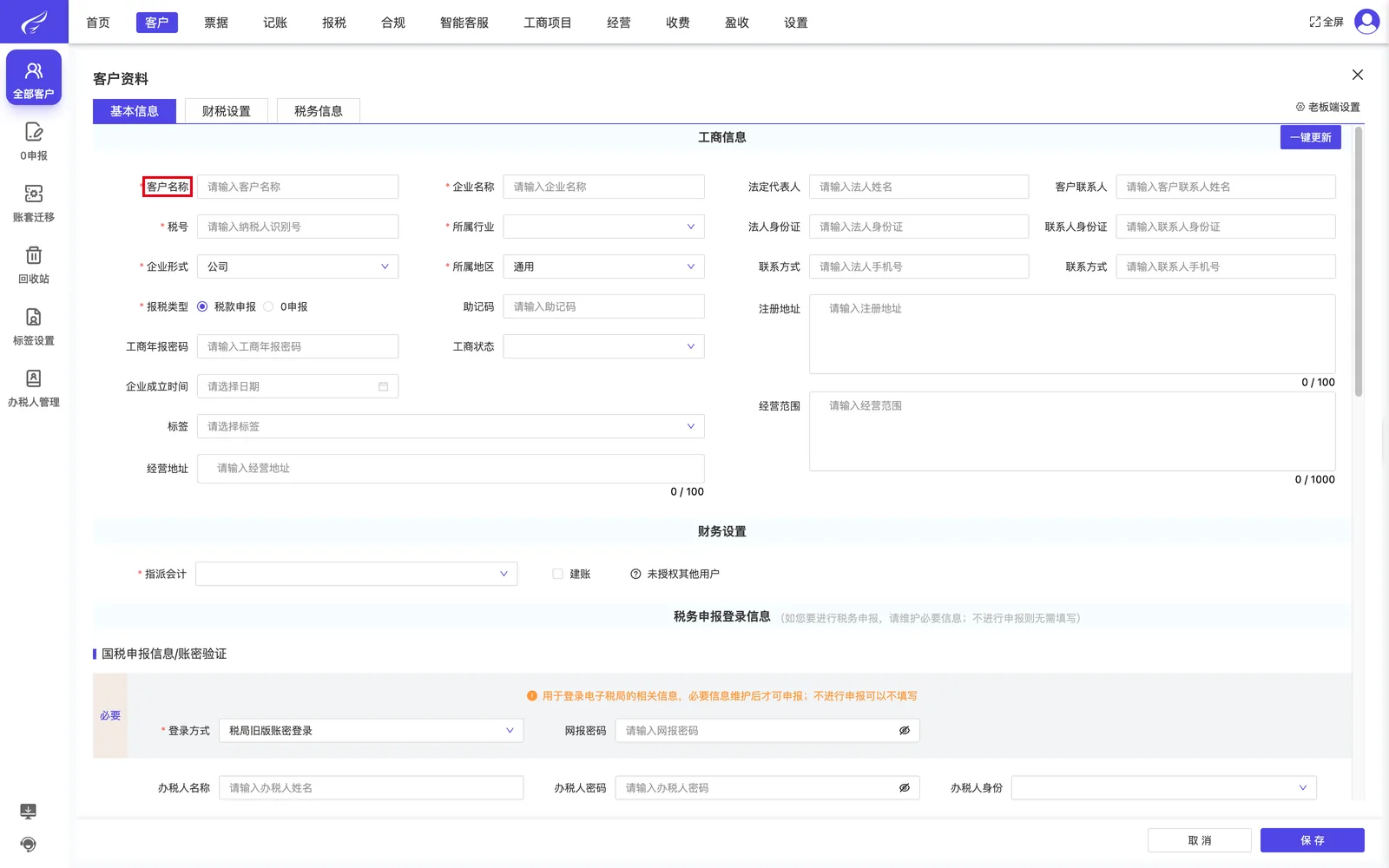Open the 0申报 sidebar icon

pyautogui.click(x=34, y=141)
